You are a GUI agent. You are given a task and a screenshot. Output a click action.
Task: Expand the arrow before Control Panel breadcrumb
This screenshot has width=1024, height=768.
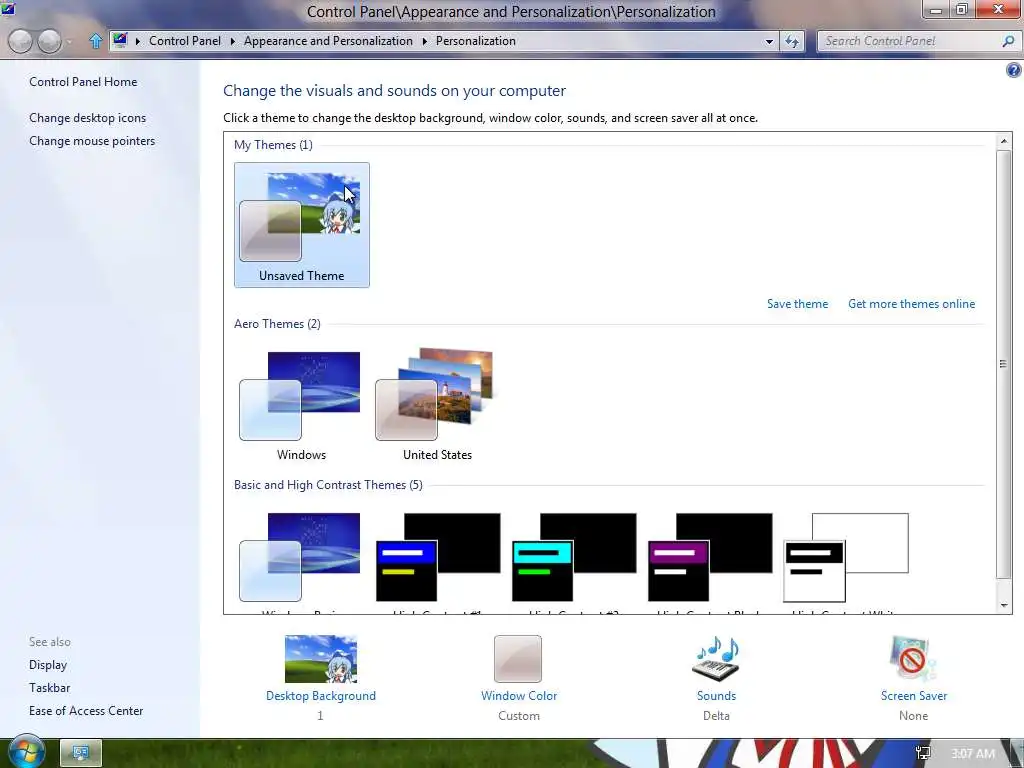point(137,41)
